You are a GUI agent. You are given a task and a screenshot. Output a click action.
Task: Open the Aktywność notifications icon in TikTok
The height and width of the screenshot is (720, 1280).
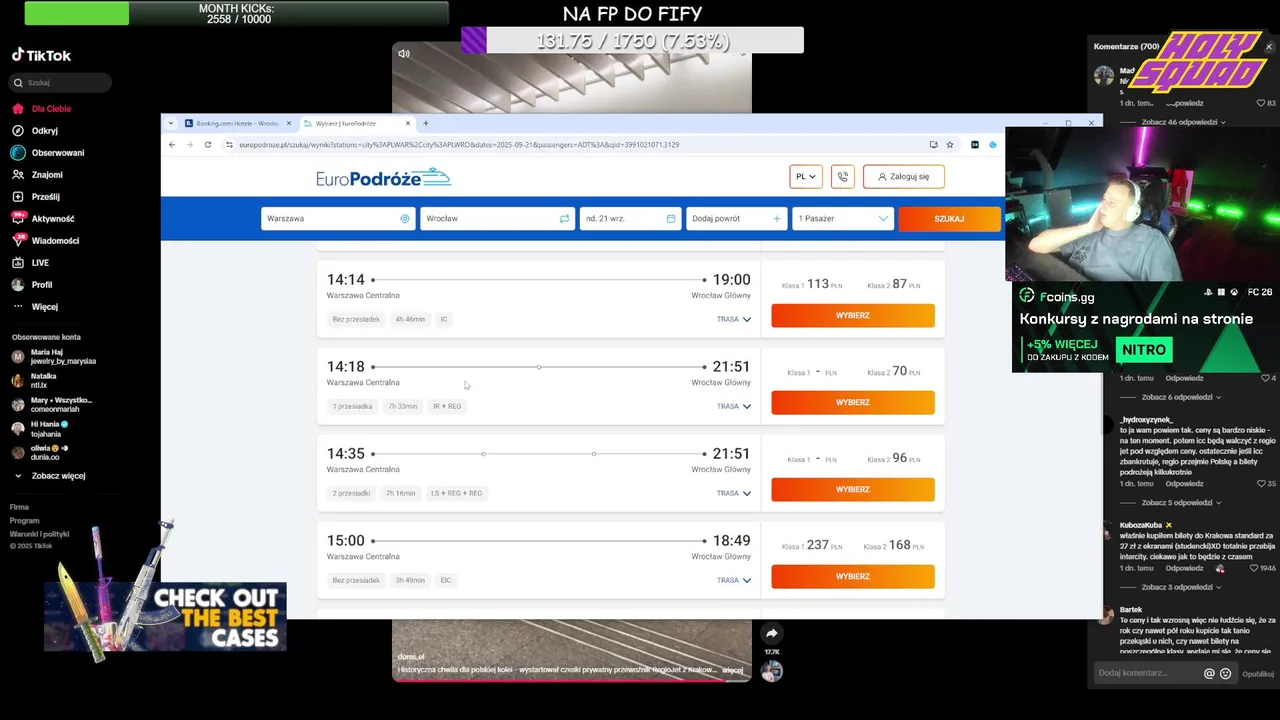tap(18, 218)
